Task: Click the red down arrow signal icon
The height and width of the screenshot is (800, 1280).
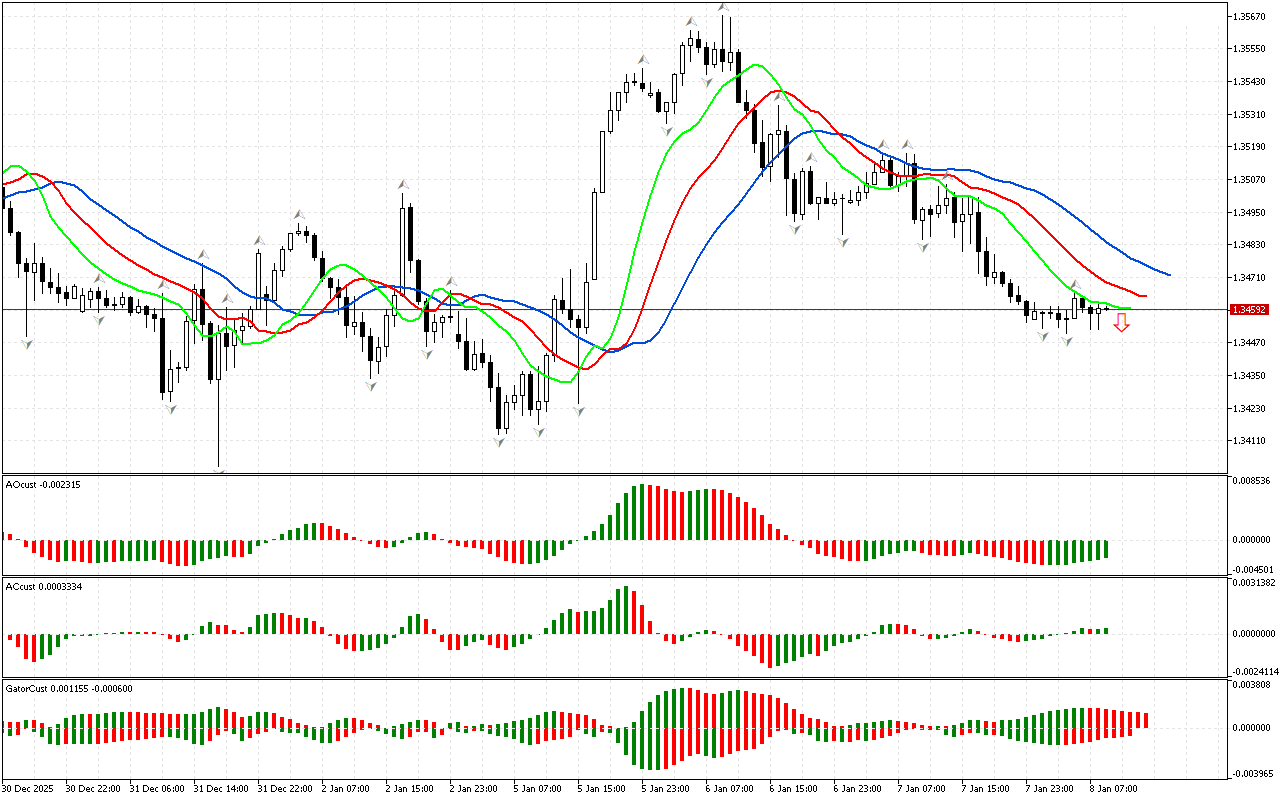Action: pyautogui.click(x=1122, y=322)
